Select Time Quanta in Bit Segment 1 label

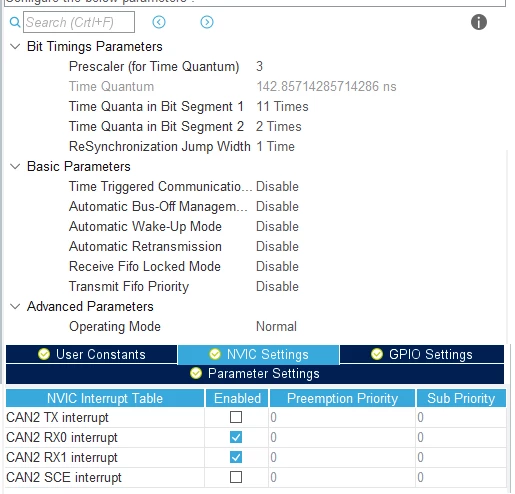156,106
